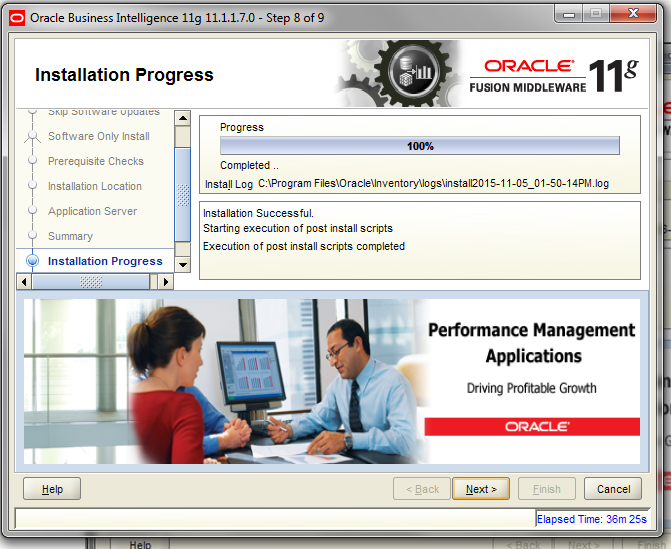
Task: Select the Software Only Install step
Action: click(x=99, y=136)
